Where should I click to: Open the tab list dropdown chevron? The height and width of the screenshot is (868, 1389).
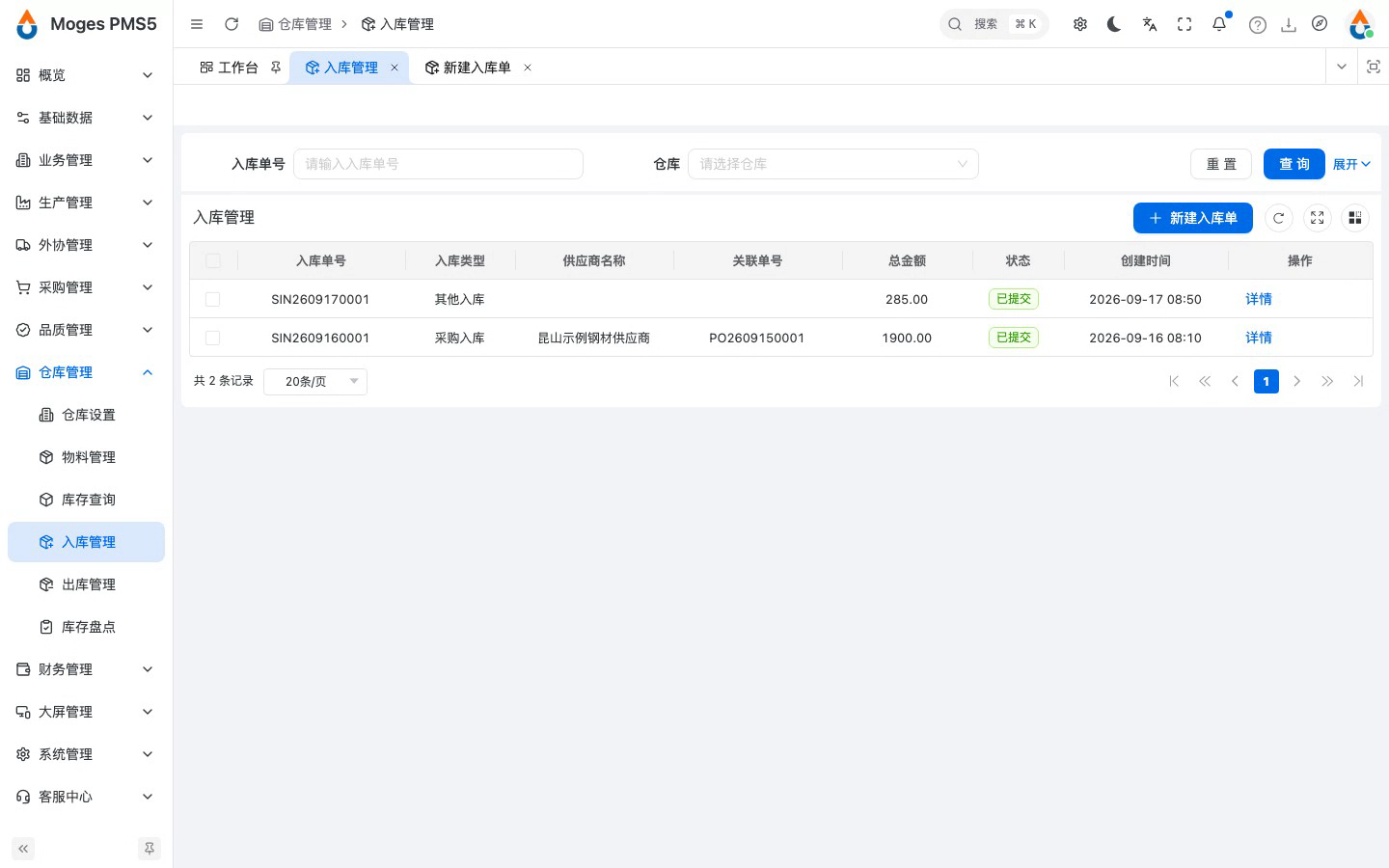[1341, 67]
